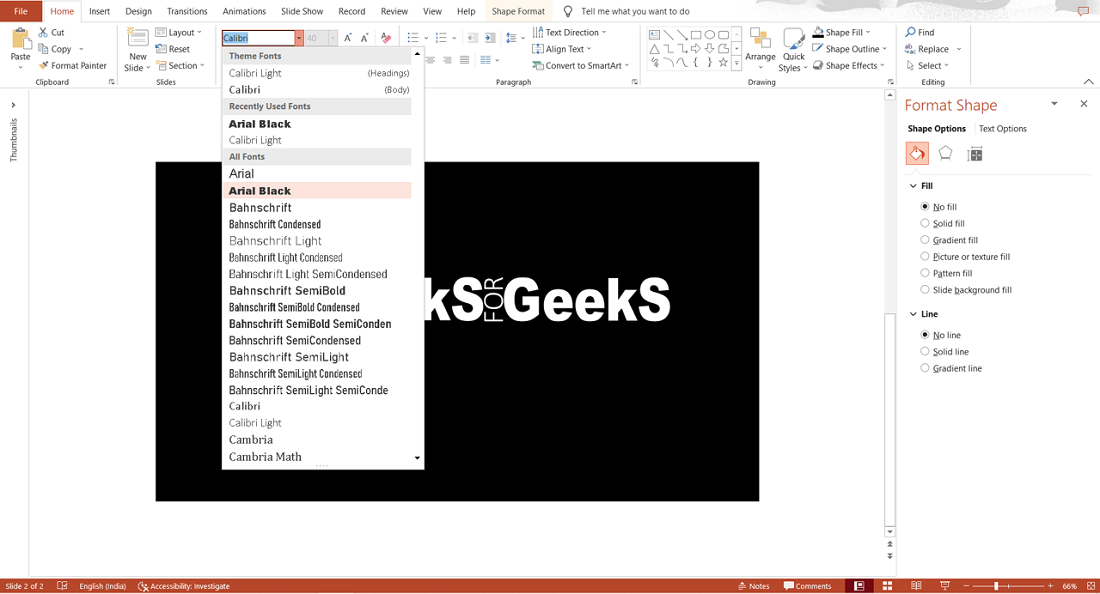Open the Design tab
This screenshot has width=1100, height=594.
pos(138,11)
